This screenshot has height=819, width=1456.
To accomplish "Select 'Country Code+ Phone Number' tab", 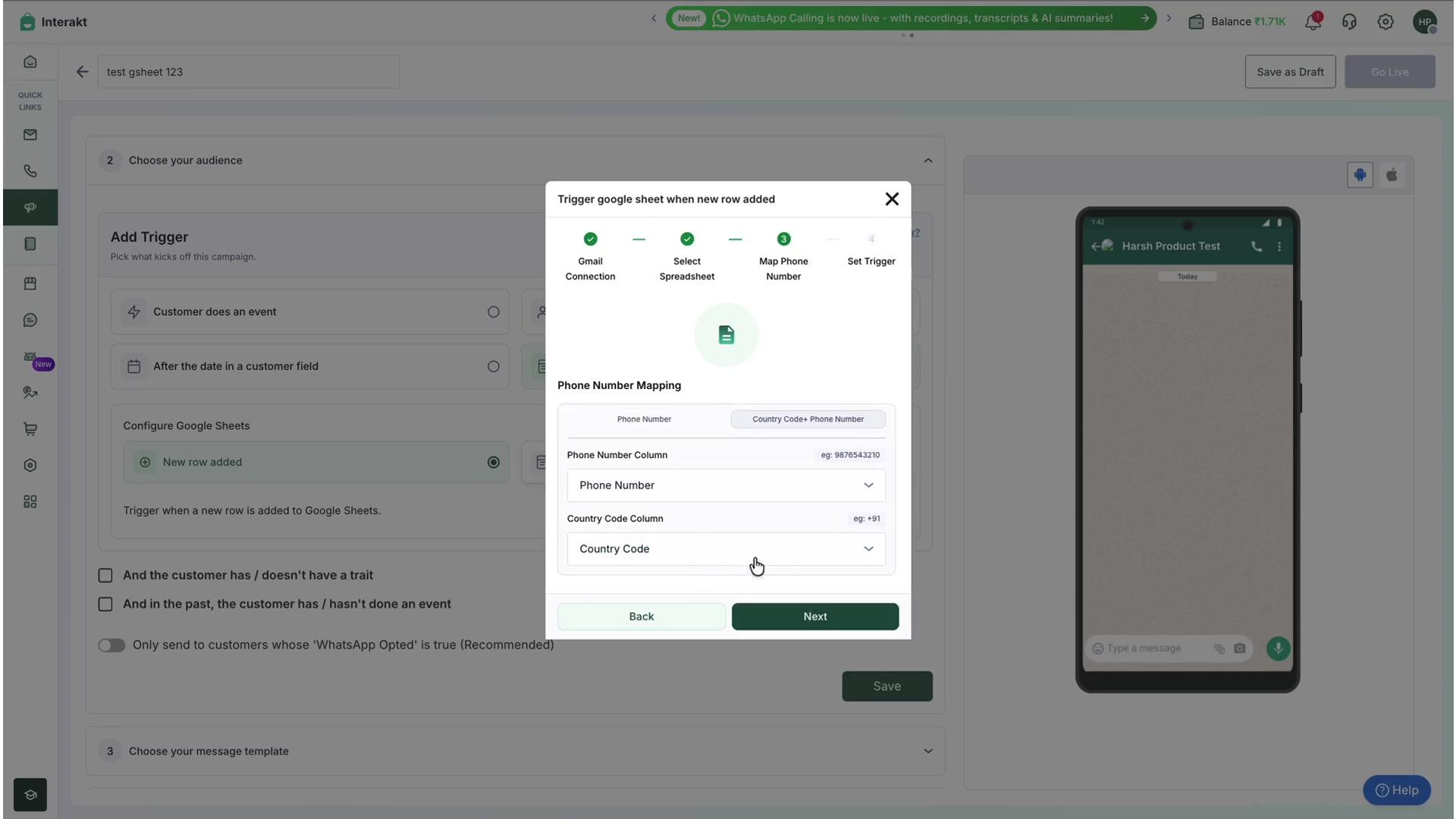I will [x=808, y=419].
